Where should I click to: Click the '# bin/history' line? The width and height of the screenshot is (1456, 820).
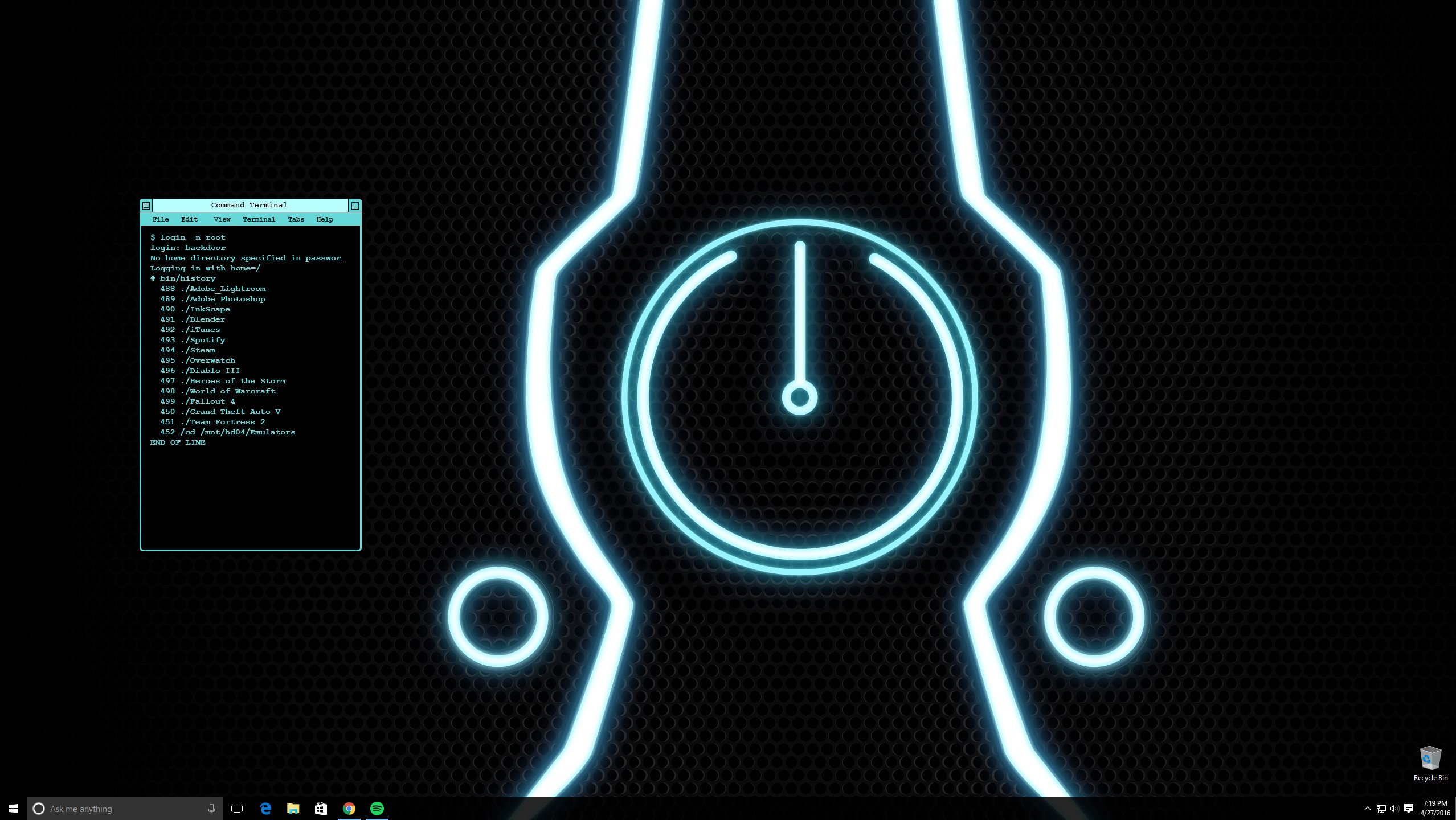(183, 278)
